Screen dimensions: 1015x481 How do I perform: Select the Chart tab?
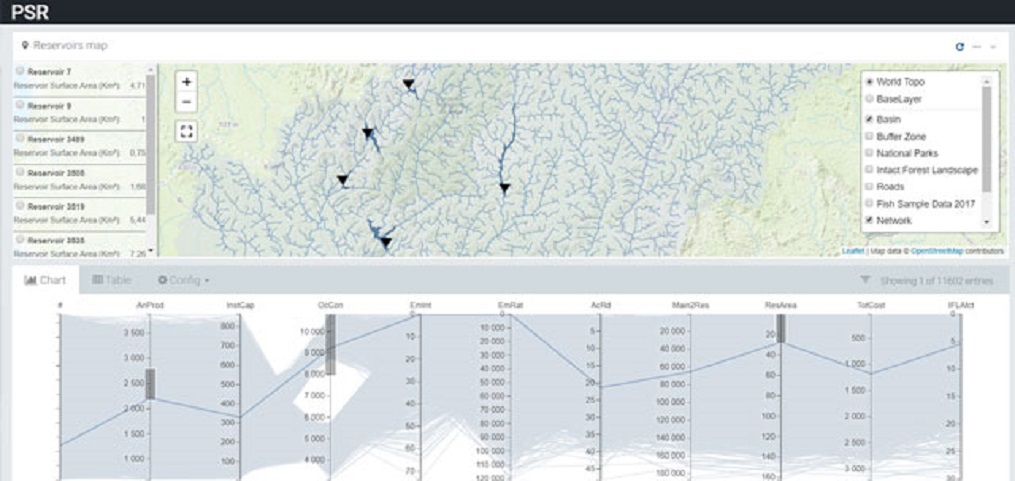click(x=45, y=281)
